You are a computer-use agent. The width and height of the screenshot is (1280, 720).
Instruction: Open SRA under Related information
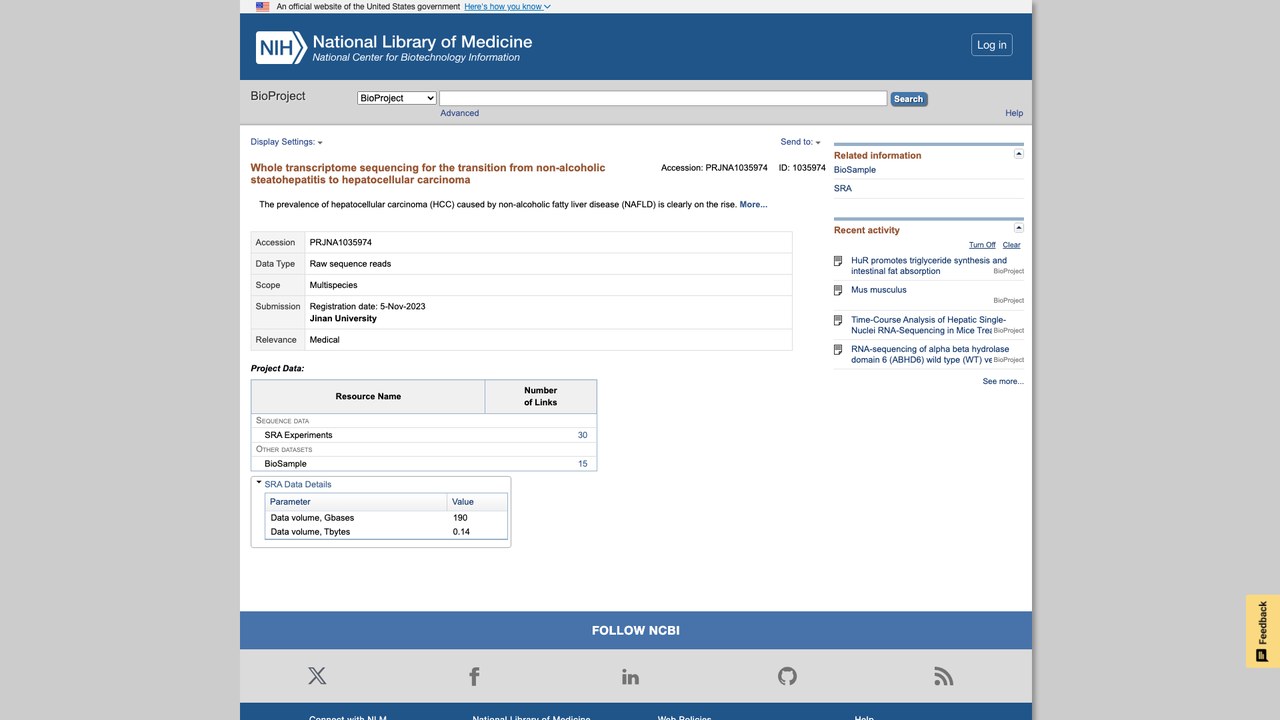coord(843,189)
